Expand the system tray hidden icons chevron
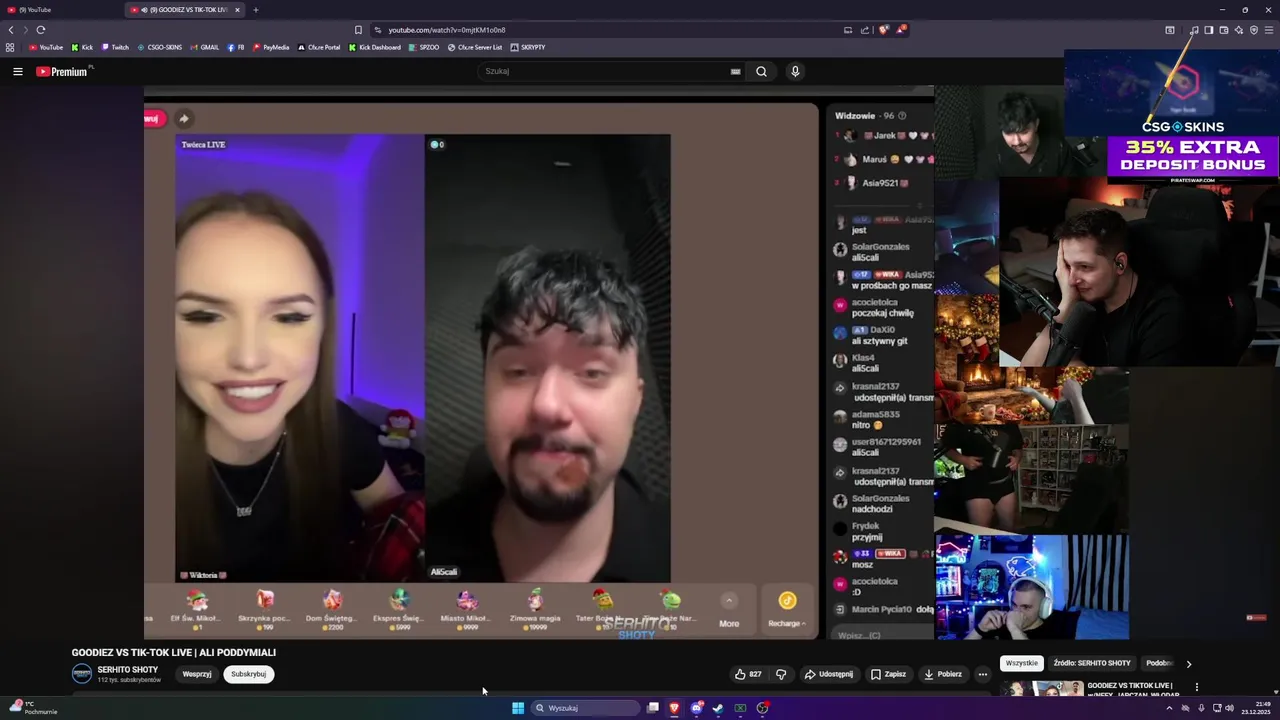The image size is (1280, 720). click(x=1169, y=708)
